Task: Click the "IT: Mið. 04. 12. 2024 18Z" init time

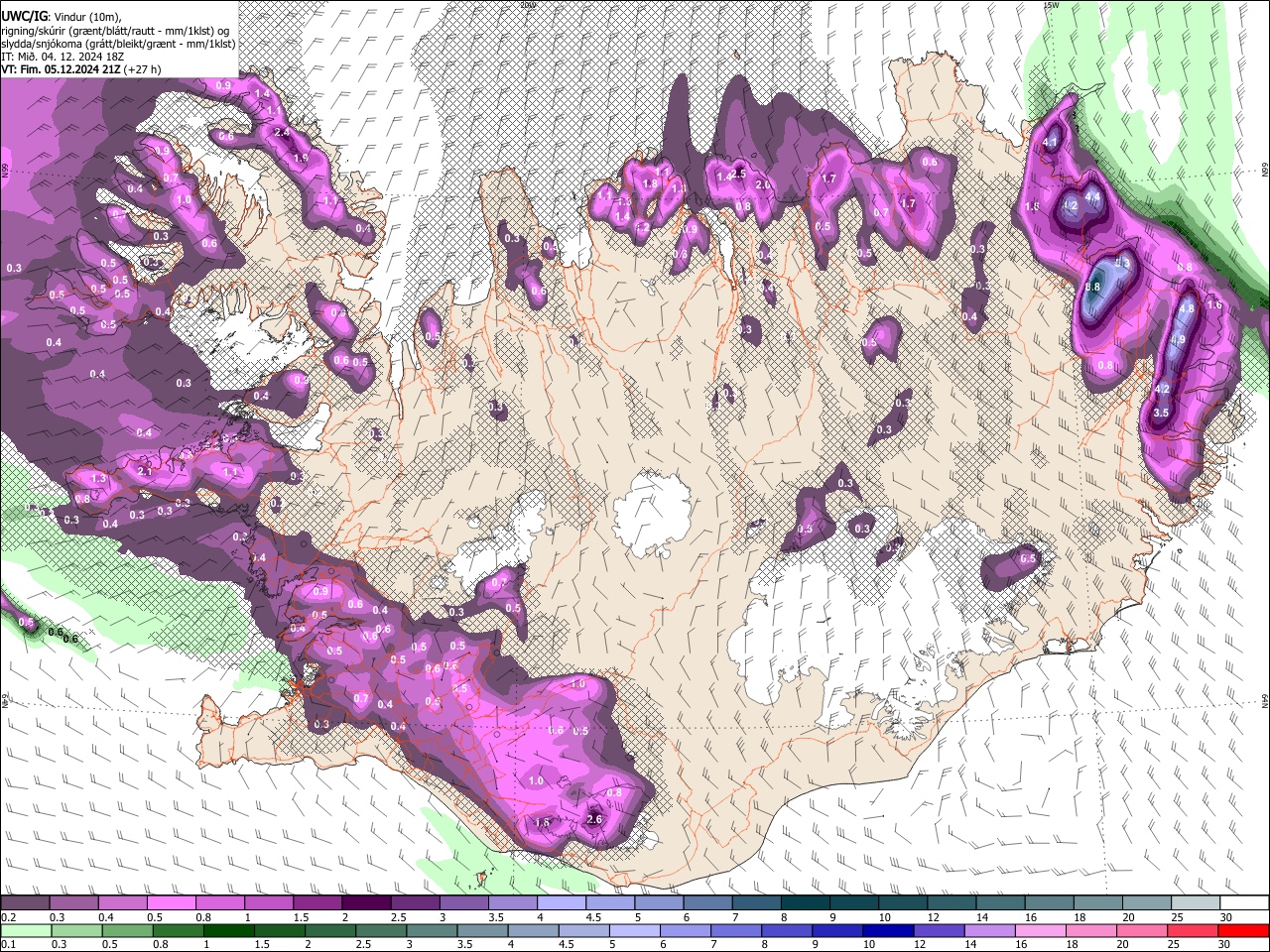Action: coord(63,57)
